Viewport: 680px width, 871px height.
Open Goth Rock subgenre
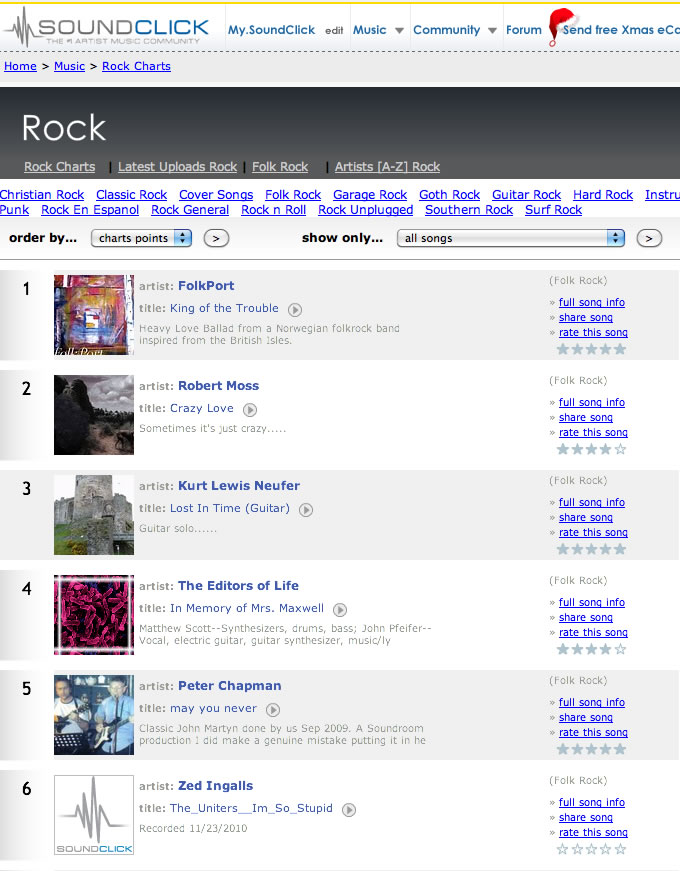click(449, 195)
